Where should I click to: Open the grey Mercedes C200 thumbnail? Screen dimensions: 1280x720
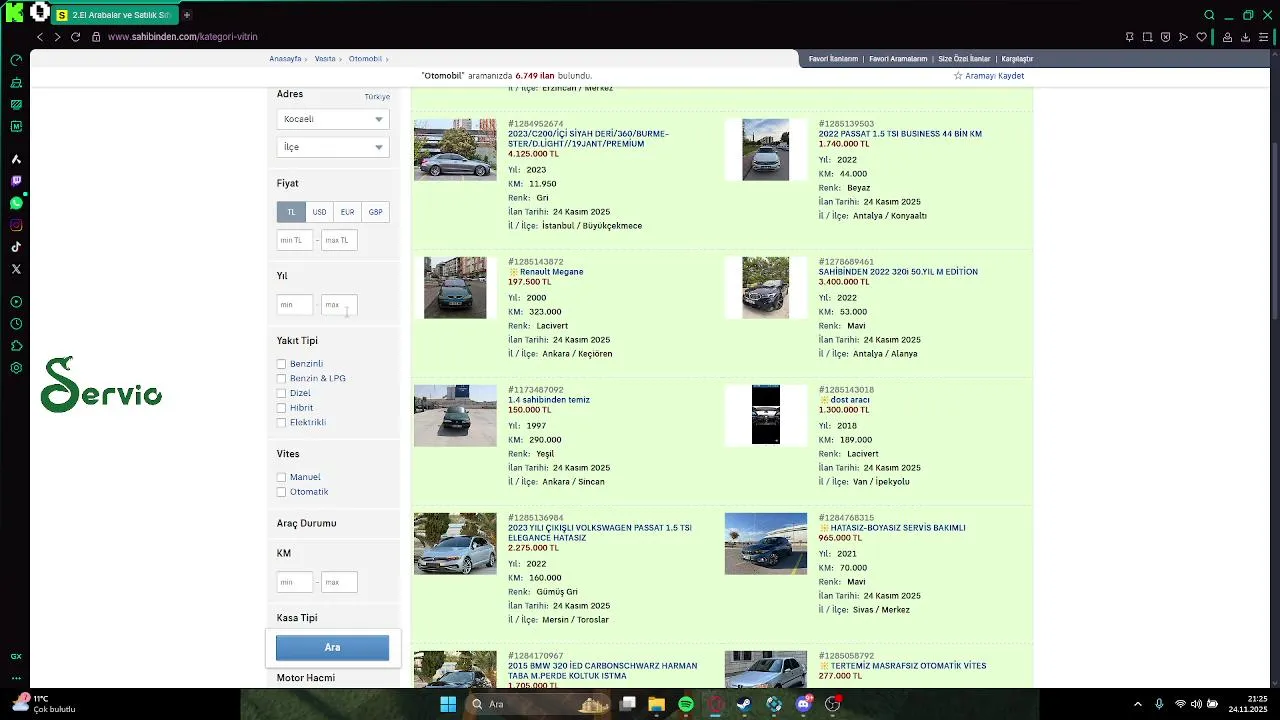(455, 150)
